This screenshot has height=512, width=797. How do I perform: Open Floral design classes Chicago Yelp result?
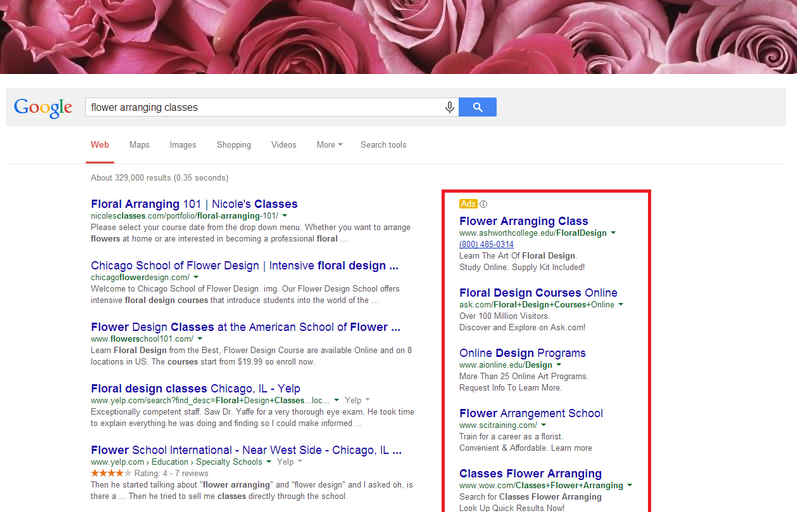click(x=196, y=388)
